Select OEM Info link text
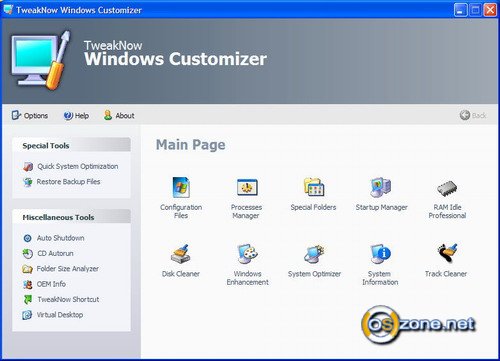The height and width of the screenshot is (361, 500). click(x=51, y=284)
